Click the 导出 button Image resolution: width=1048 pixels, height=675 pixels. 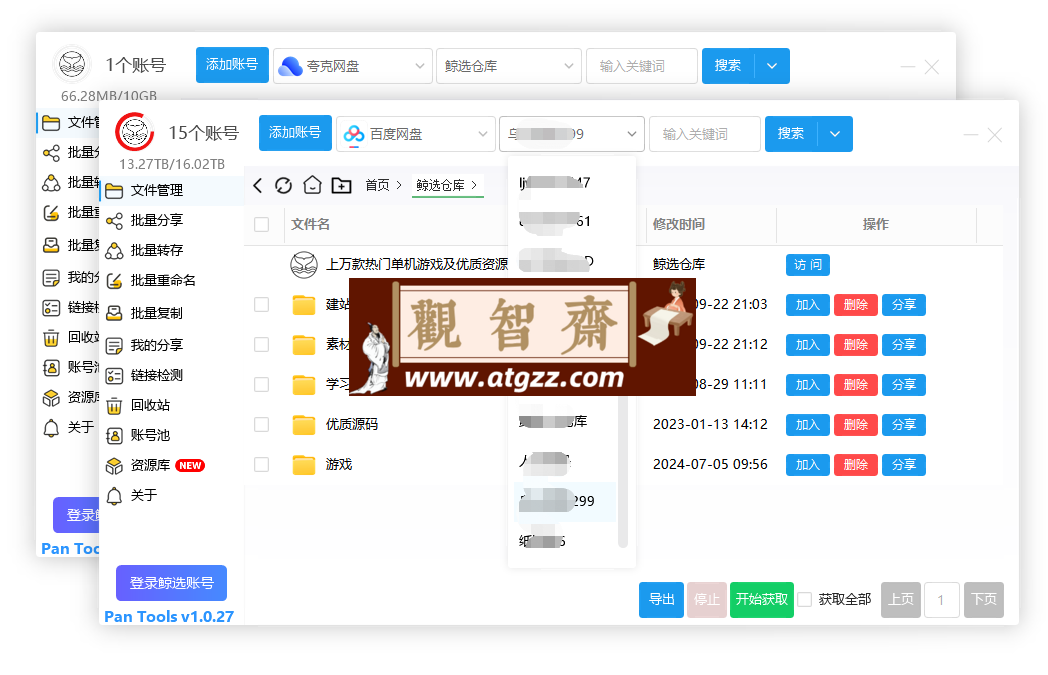coord(661,599)
